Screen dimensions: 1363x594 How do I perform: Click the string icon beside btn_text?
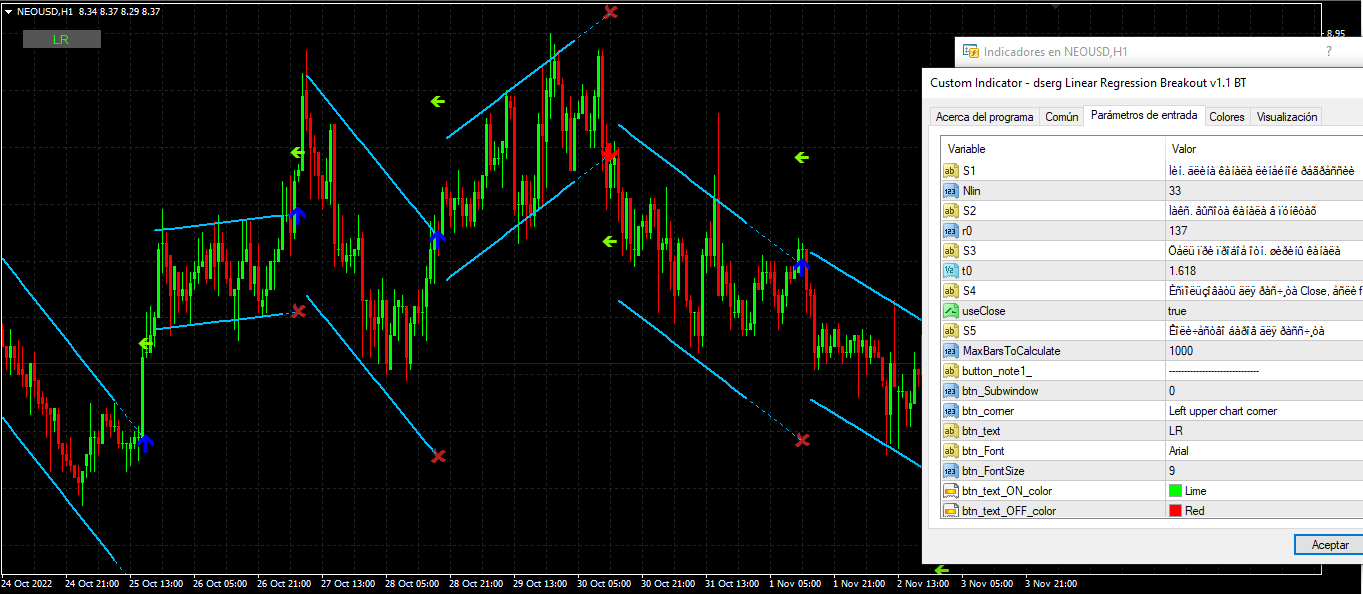pyautogui.click(x=950, y=431)
